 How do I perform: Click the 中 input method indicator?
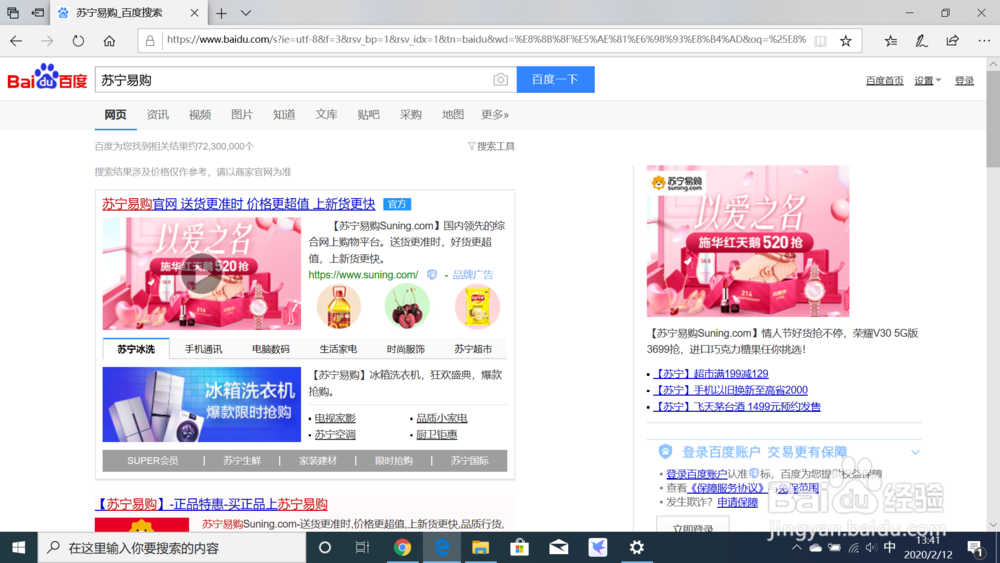890,547
